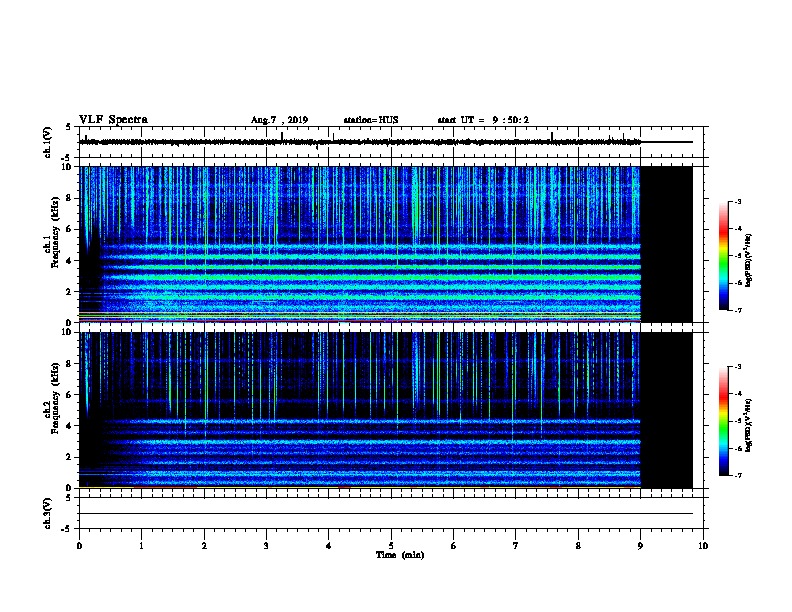Click time-axis tick label "4"
Image resolution: width=792 pixels, height=612 pixels.
(x=328, y=545)
